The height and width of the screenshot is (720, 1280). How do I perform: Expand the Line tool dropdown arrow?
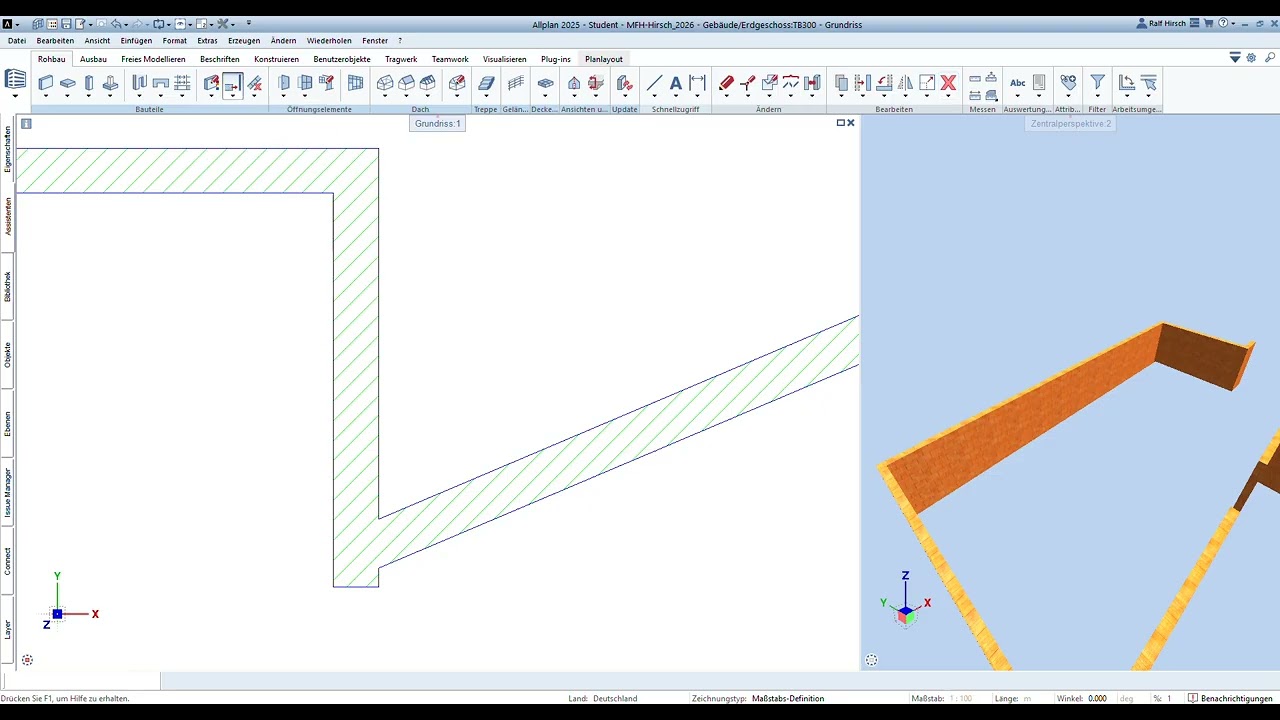(x=654, y=97)
